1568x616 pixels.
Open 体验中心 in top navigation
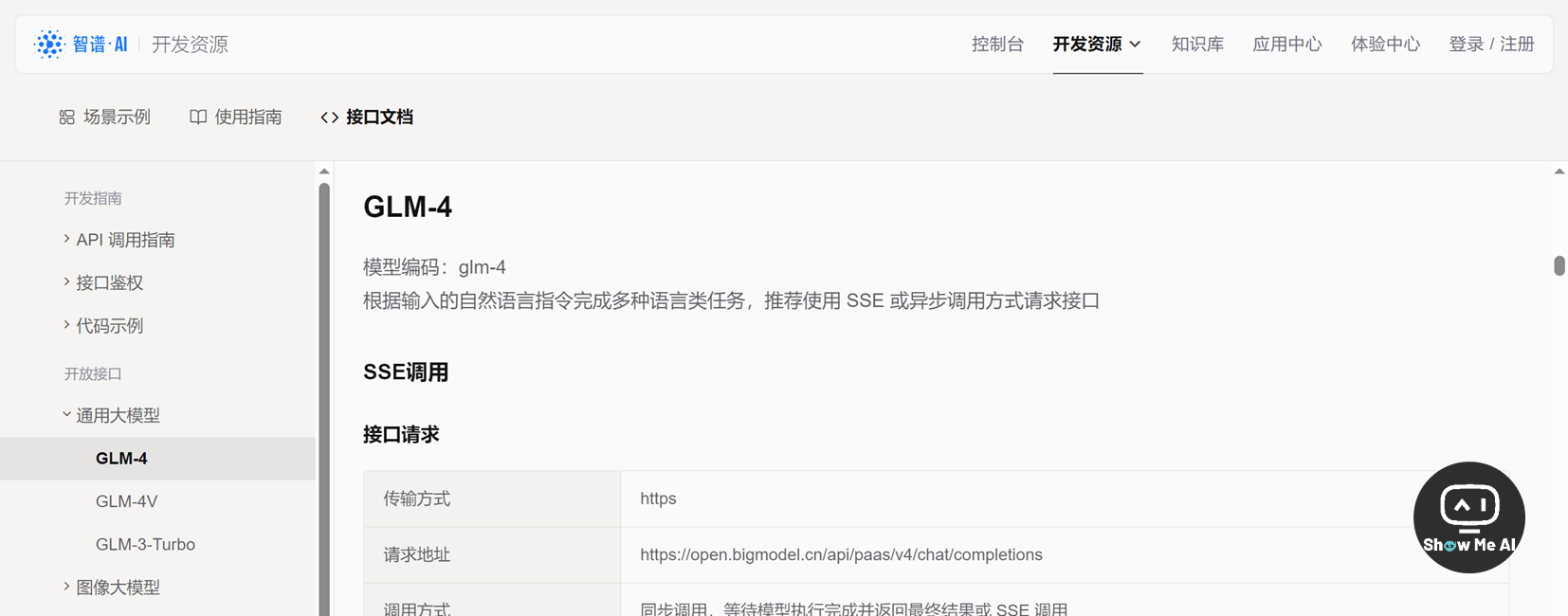(1385, 45)
